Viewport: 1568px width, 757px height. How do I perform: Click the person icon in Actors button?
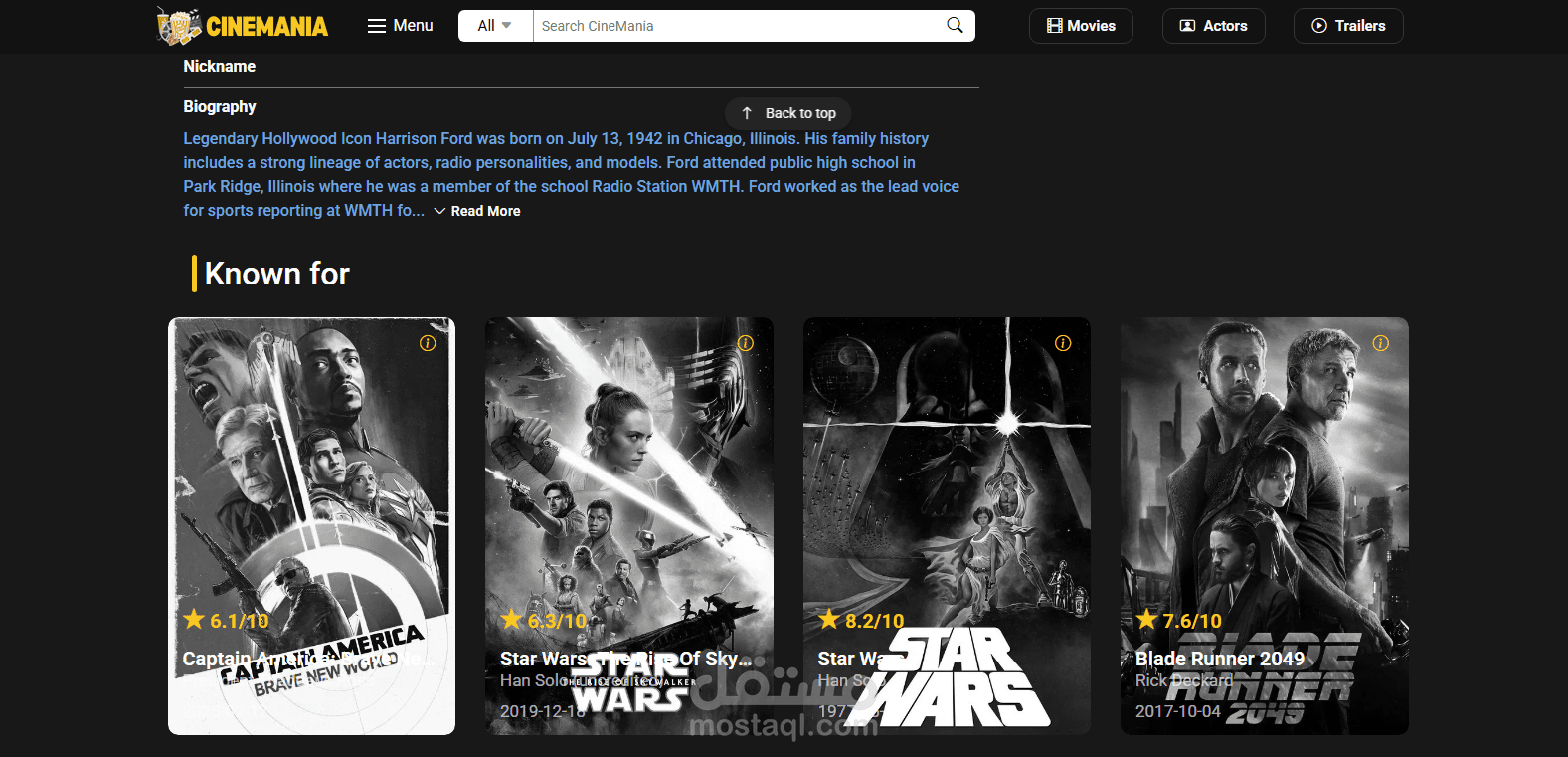pyautogui.click(x=1187, y=26)
